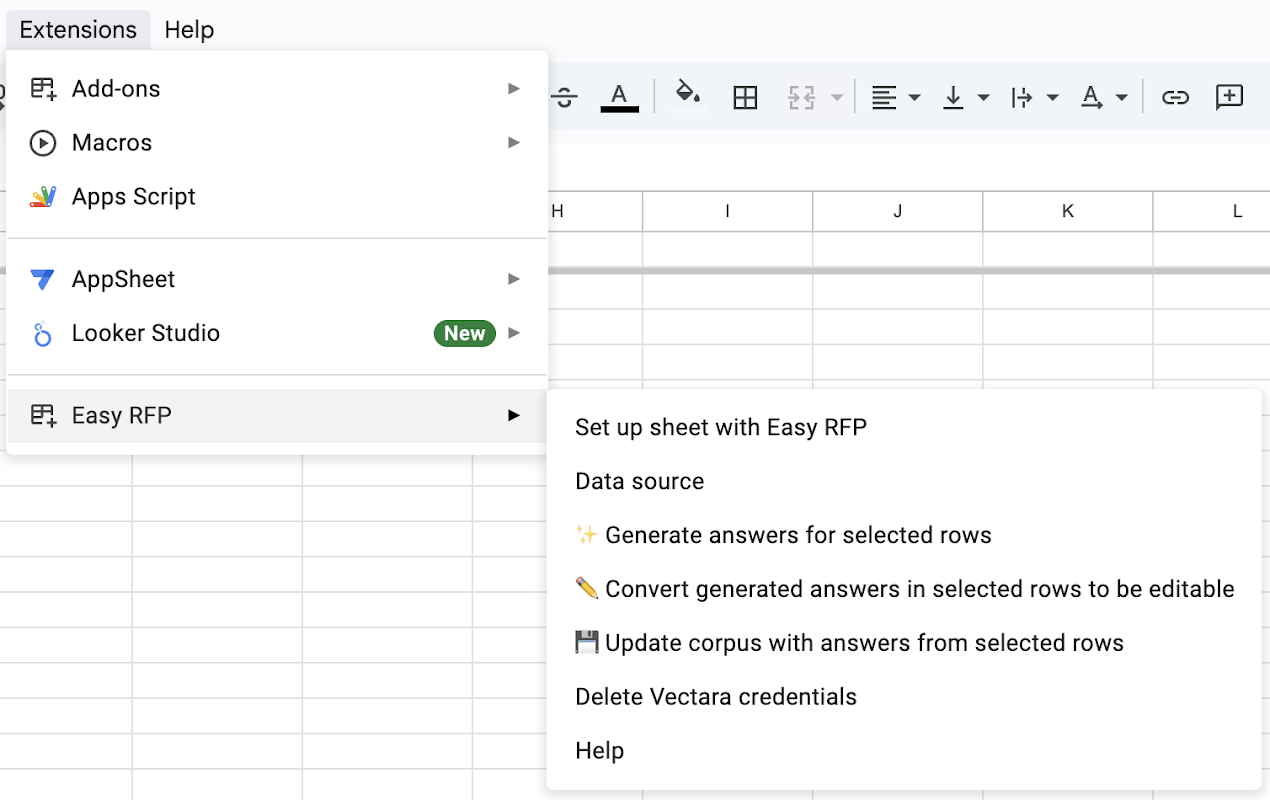The height and width of the screenshot is (800, 1270).
Task: Click the text wrapping icon
Action: 1021,97
